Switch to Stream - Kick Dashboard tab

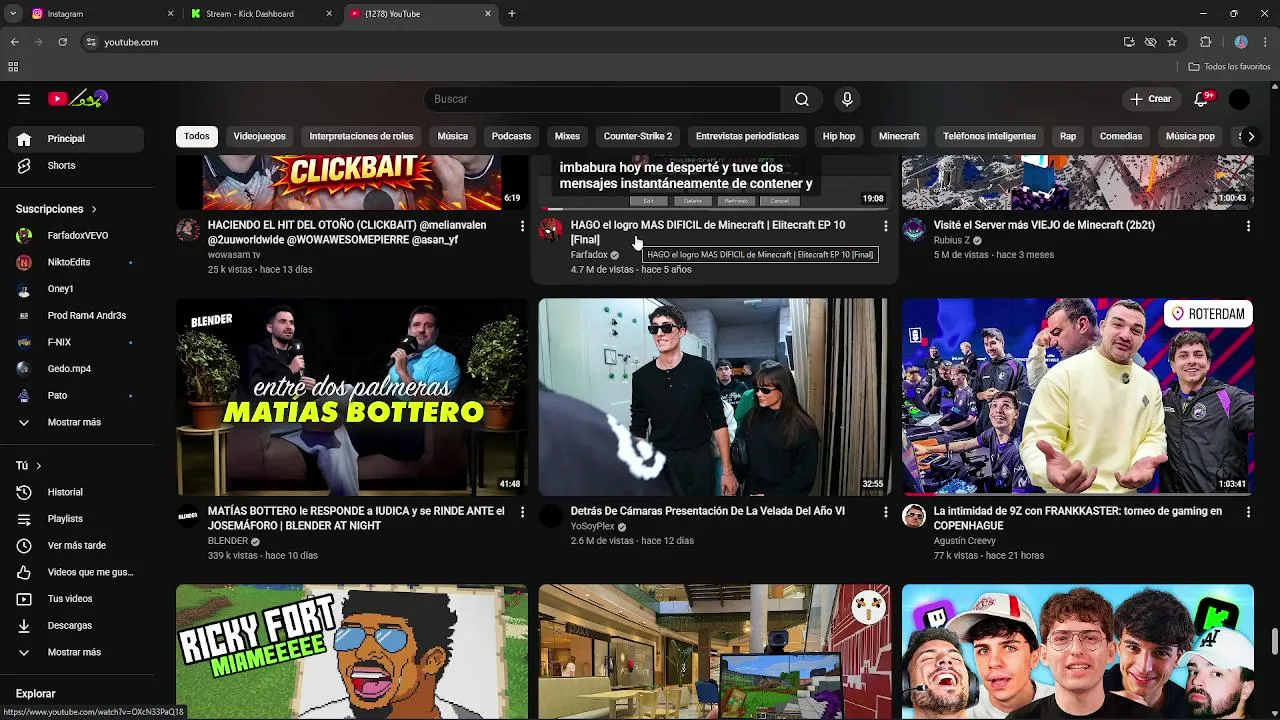(x=262, y=14)
